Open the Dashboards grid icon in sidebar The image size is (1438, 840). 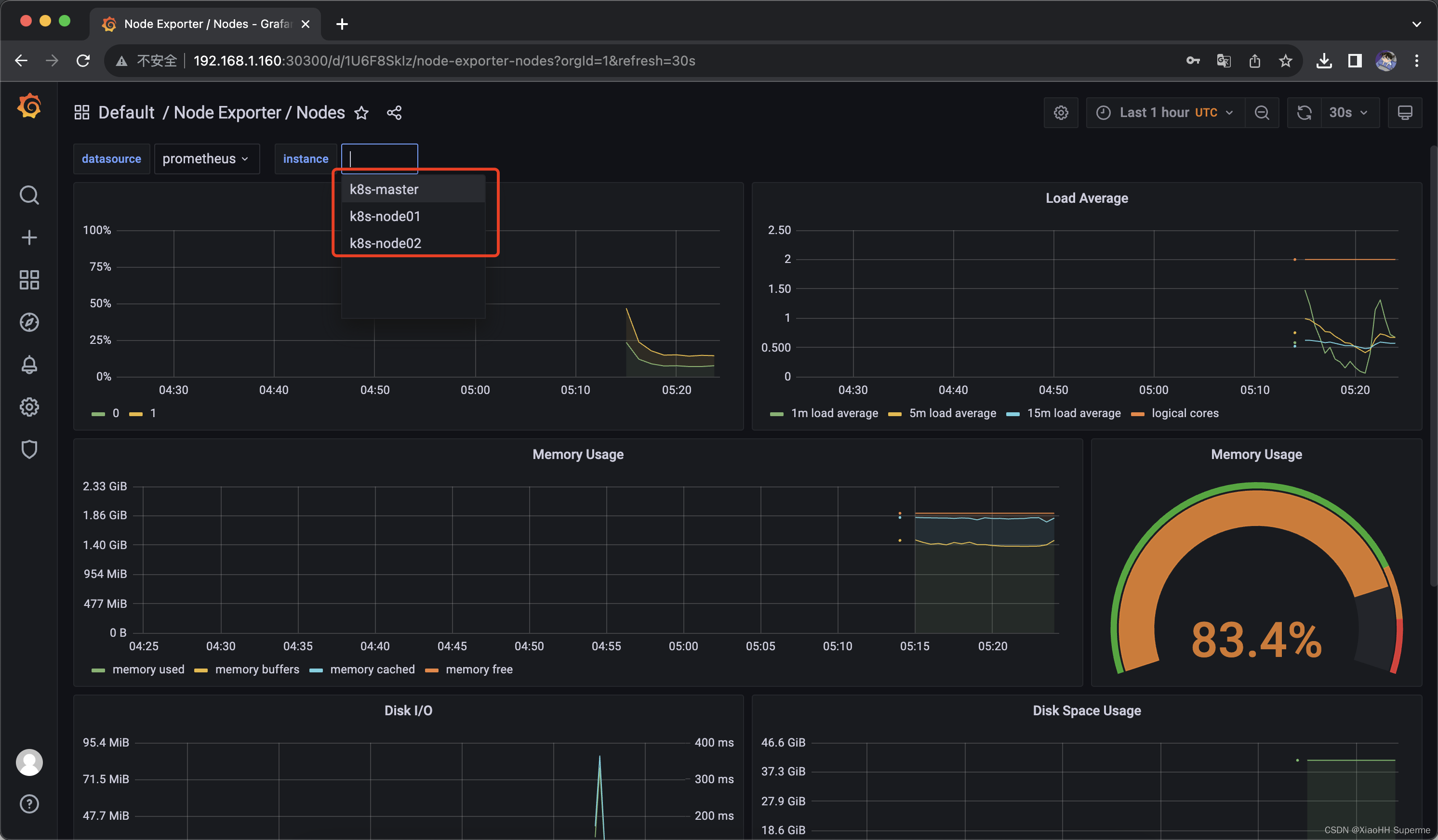[29, 280]
